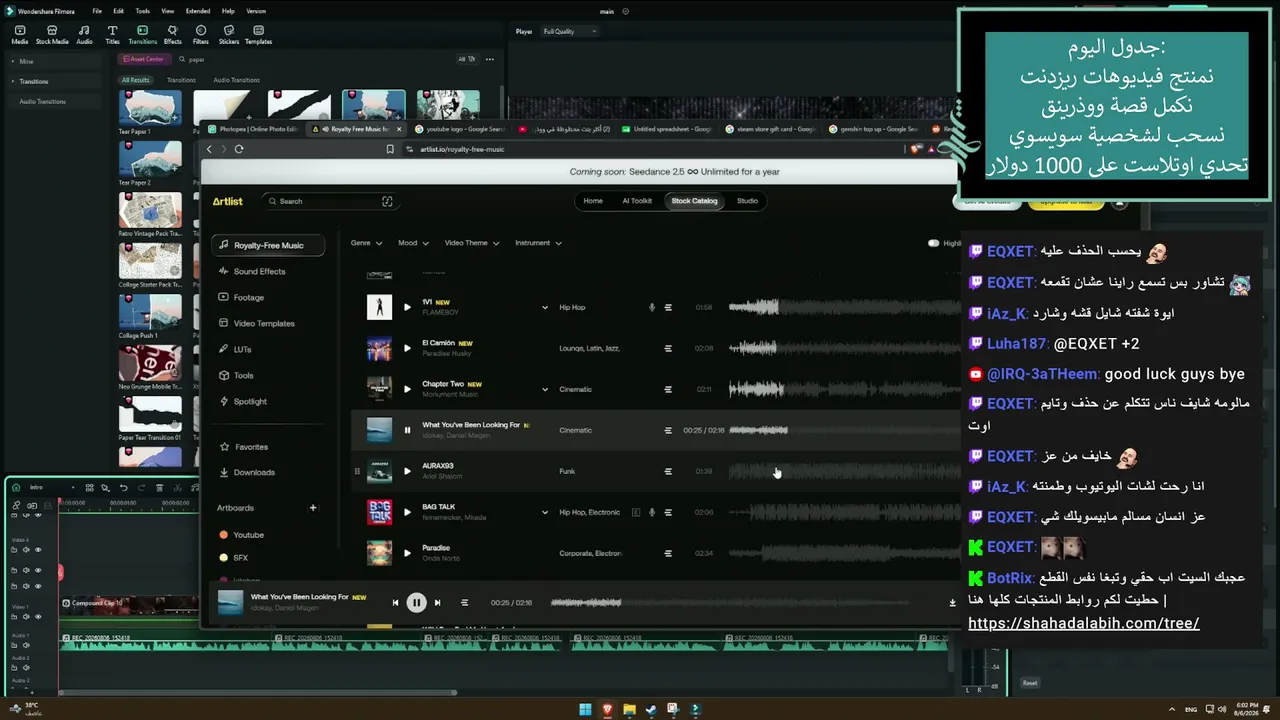
Task: Seek within the AURAX93 track waveform
Action: point(843,471)
